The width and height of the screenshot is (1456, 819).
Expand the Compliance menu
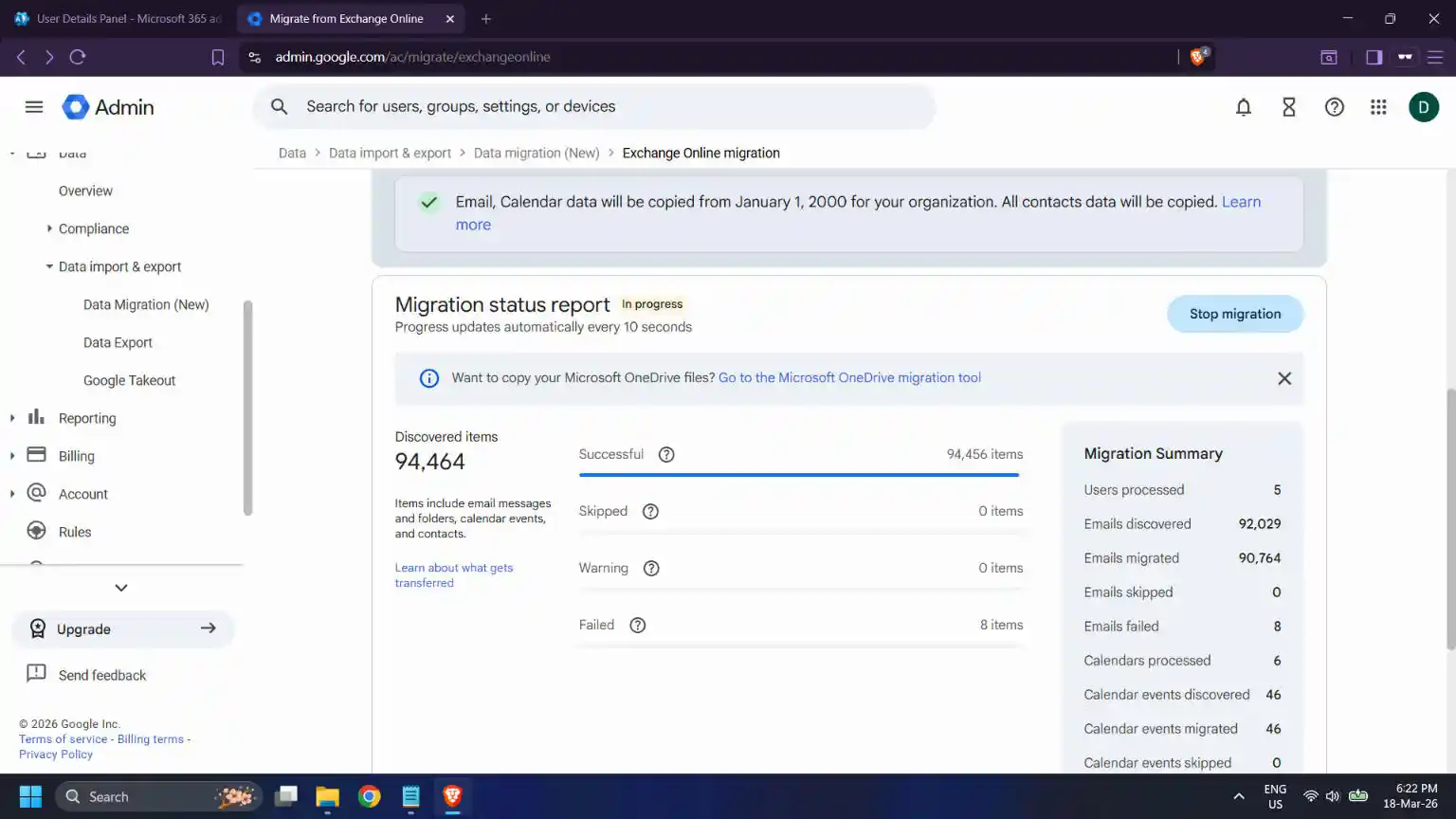(x=49, y=228)
